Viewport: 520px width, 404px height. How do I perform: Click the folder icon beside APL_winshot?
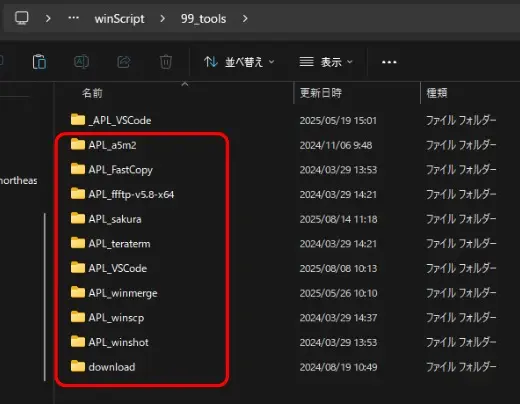78,341
